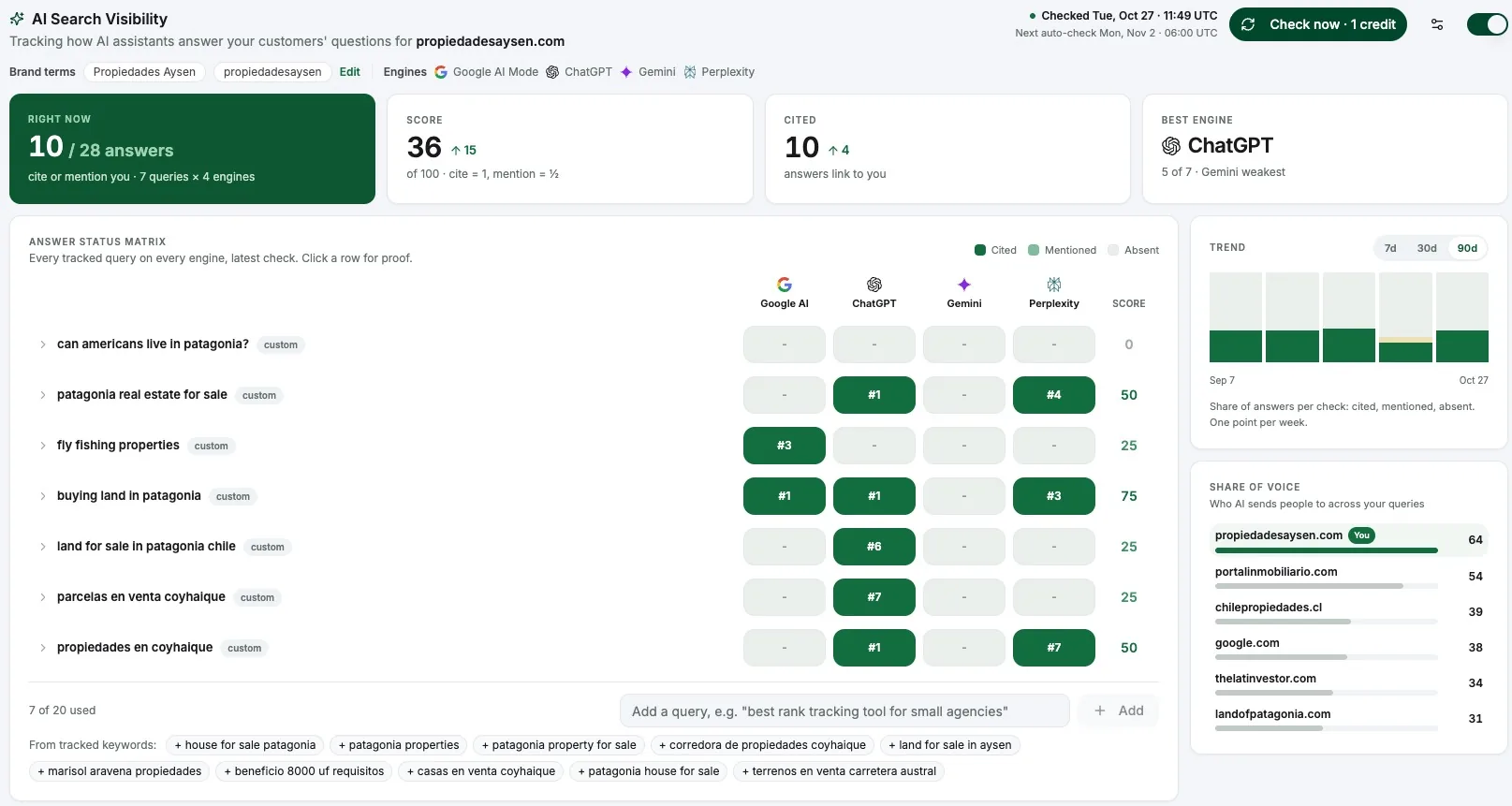This screenshot has height=806, width=1512.
Task: Click the latest Oct 27 trend bar
Action: point(1462,317)
